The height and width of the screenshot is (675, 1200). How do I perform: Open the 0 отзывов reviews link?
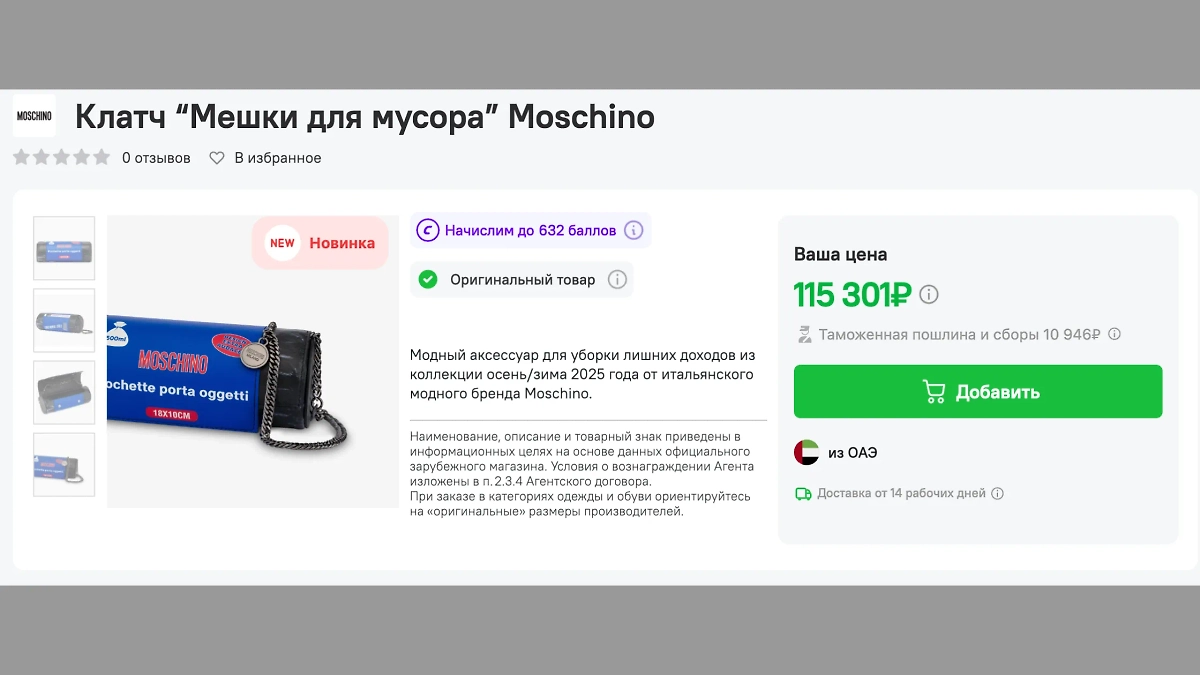point(156,157)
